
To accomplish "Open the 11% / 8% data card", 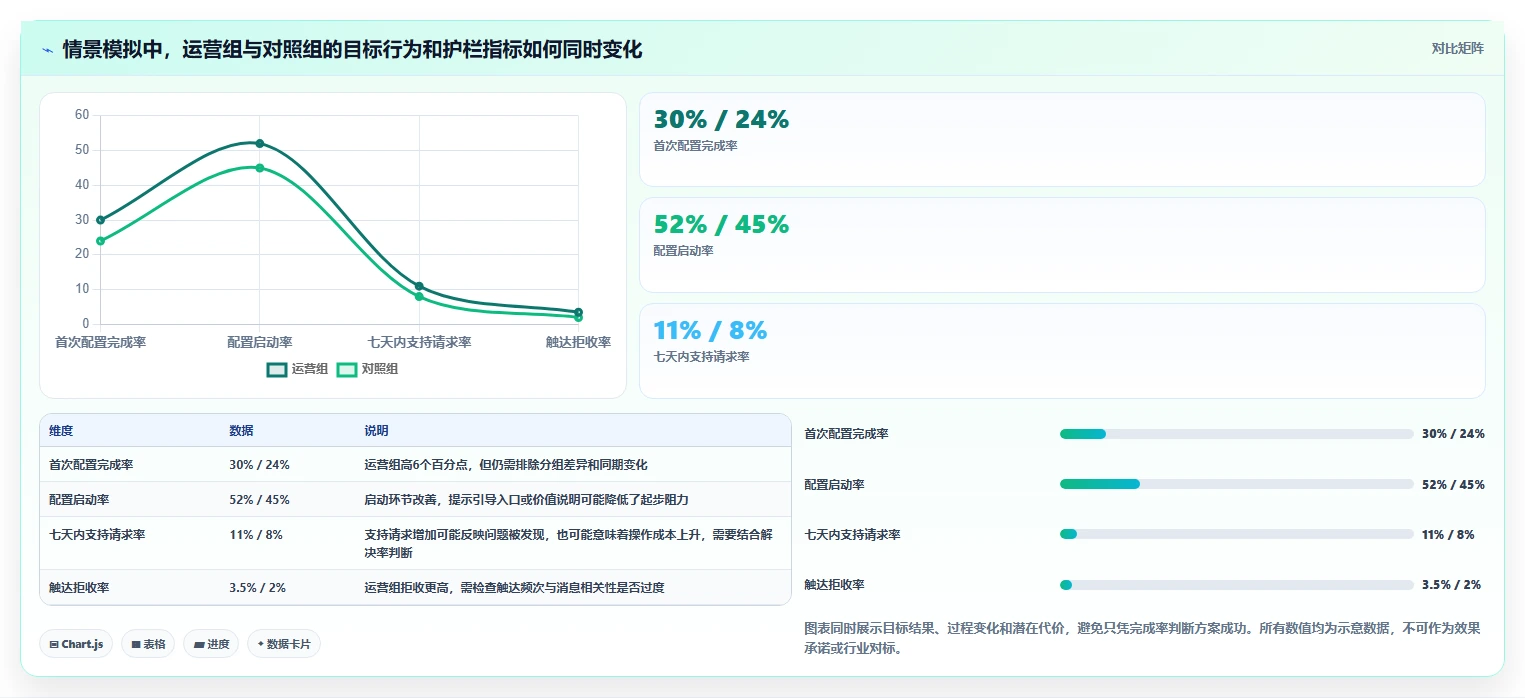I will (x=1062, y=351).
